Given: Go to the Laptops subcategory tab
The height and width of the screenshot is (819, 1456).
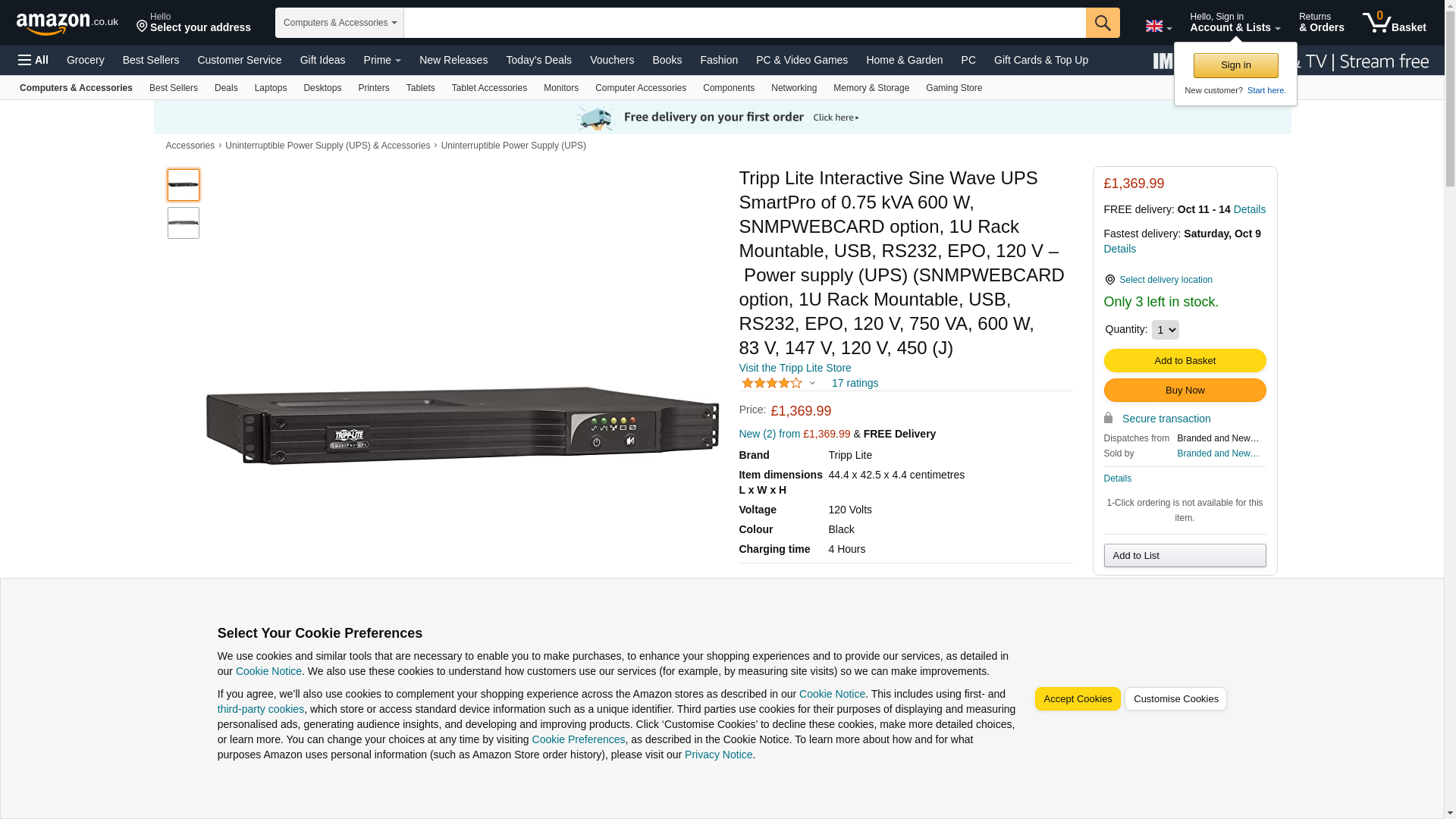Looking at the screenshot, I should 271,88.
